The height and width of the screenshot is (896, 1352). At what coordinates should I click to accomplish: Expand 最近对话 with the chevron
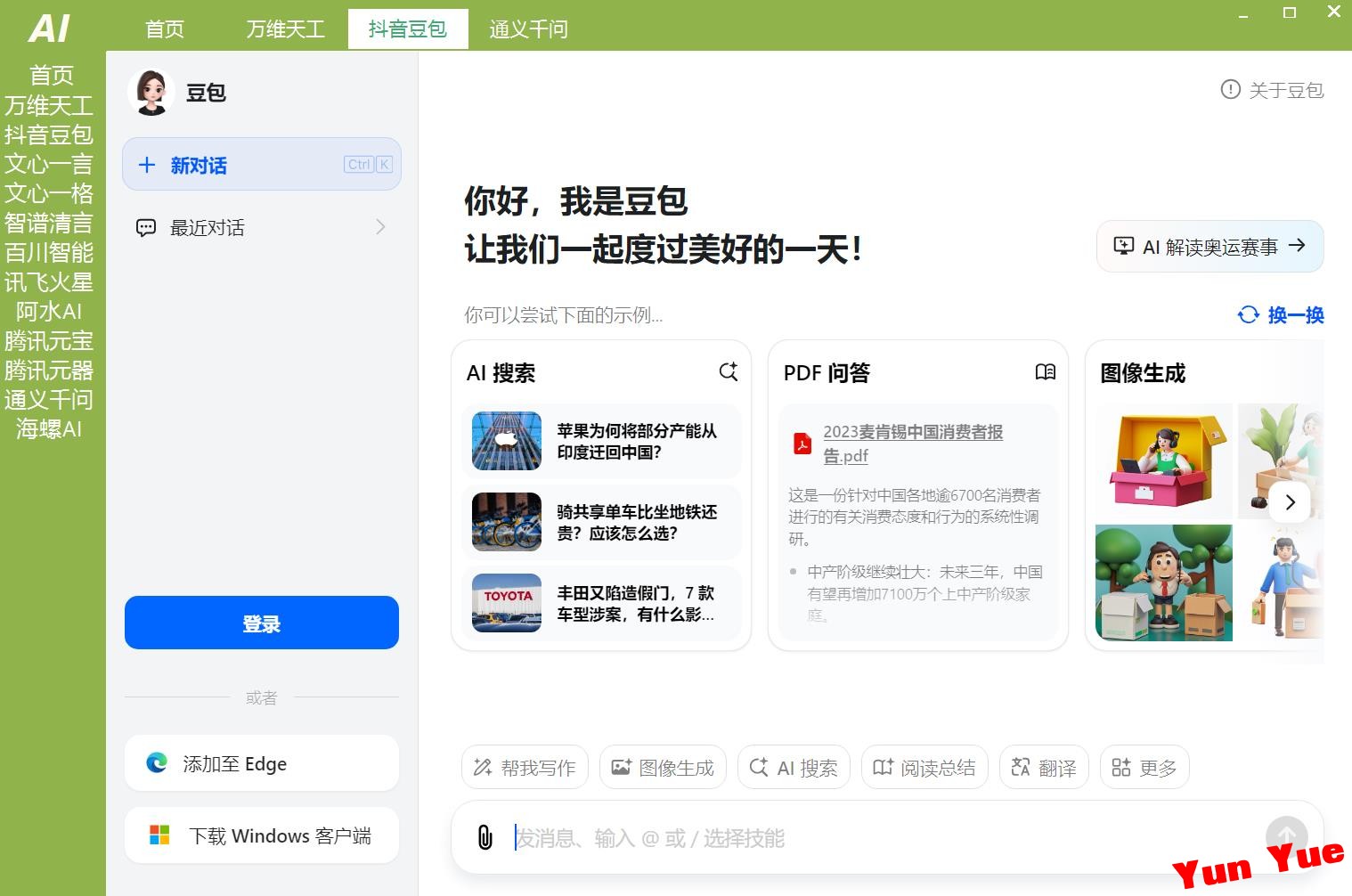tap(380, 227)
